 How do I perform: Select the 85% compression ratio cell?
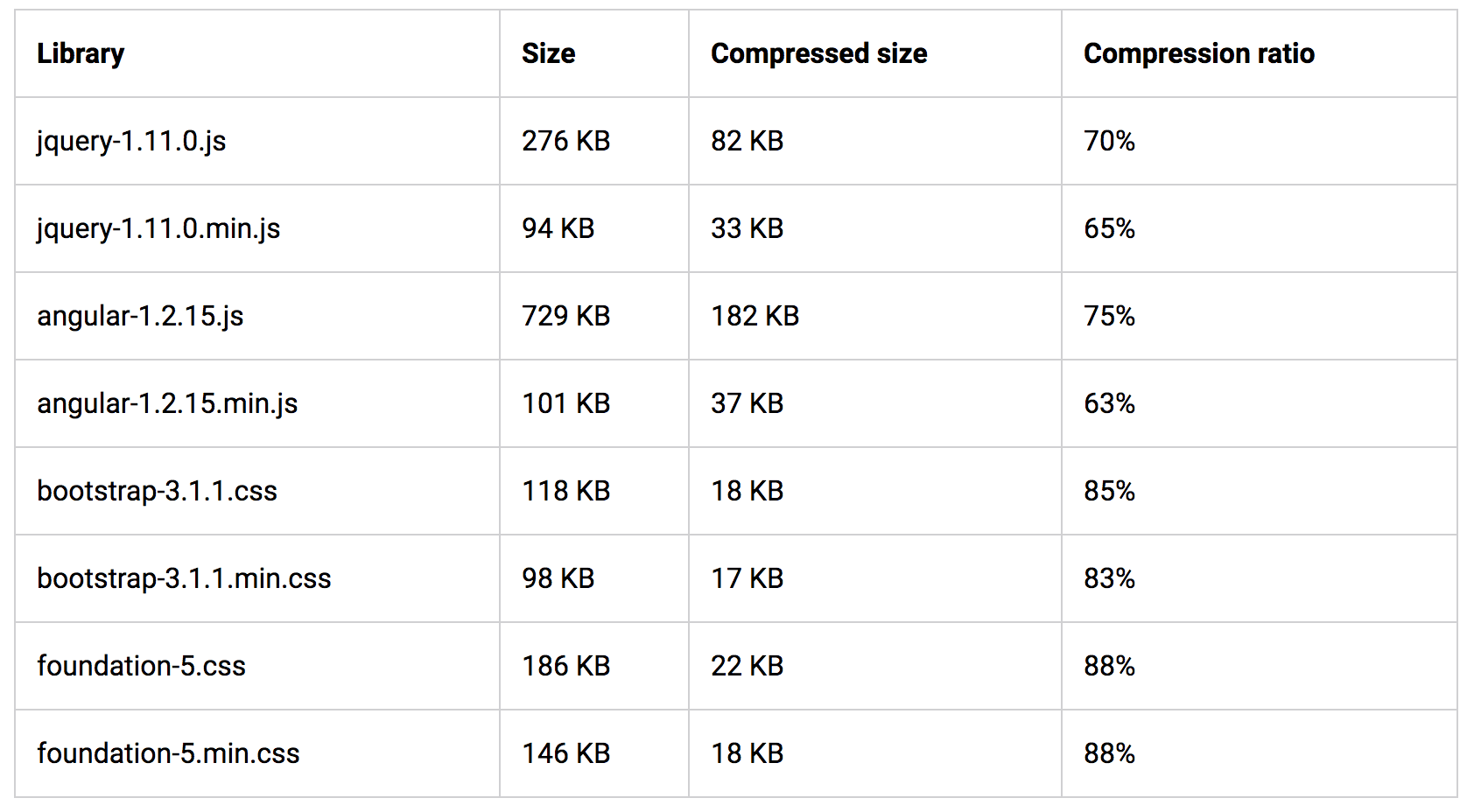[1109, 491]
